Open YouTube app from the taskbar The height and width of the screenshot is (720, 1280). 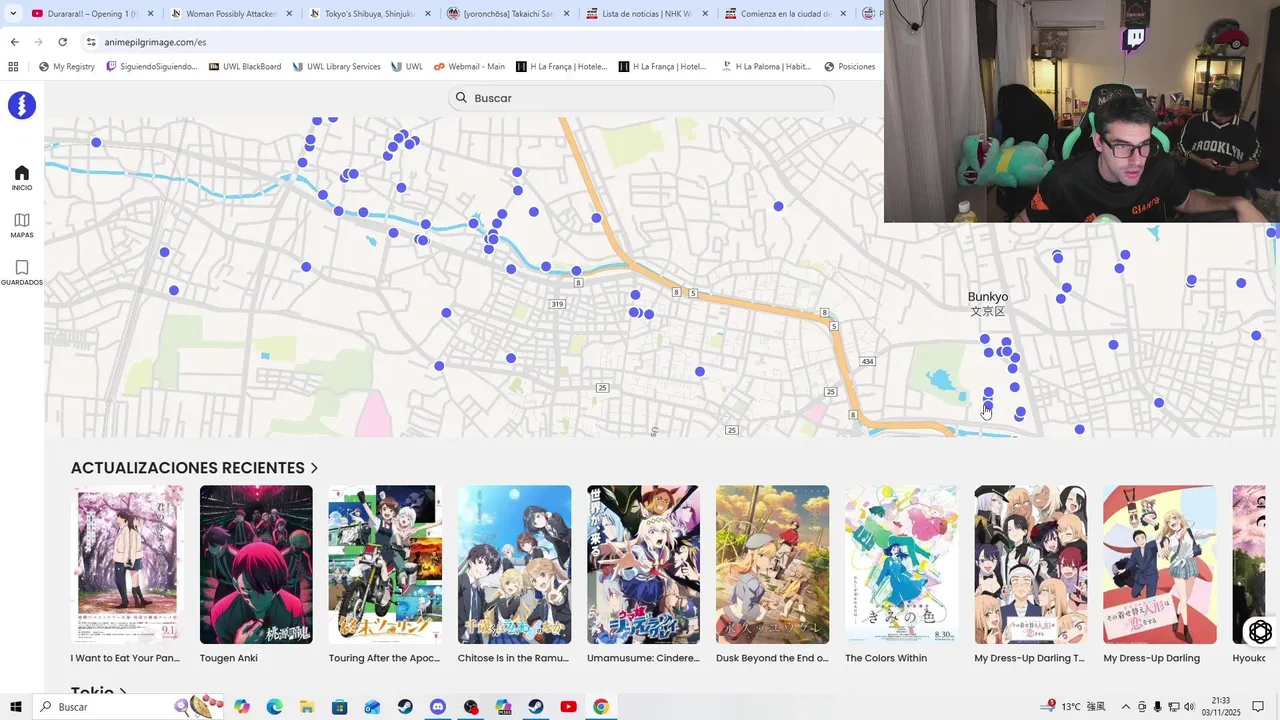click(568, 707)
